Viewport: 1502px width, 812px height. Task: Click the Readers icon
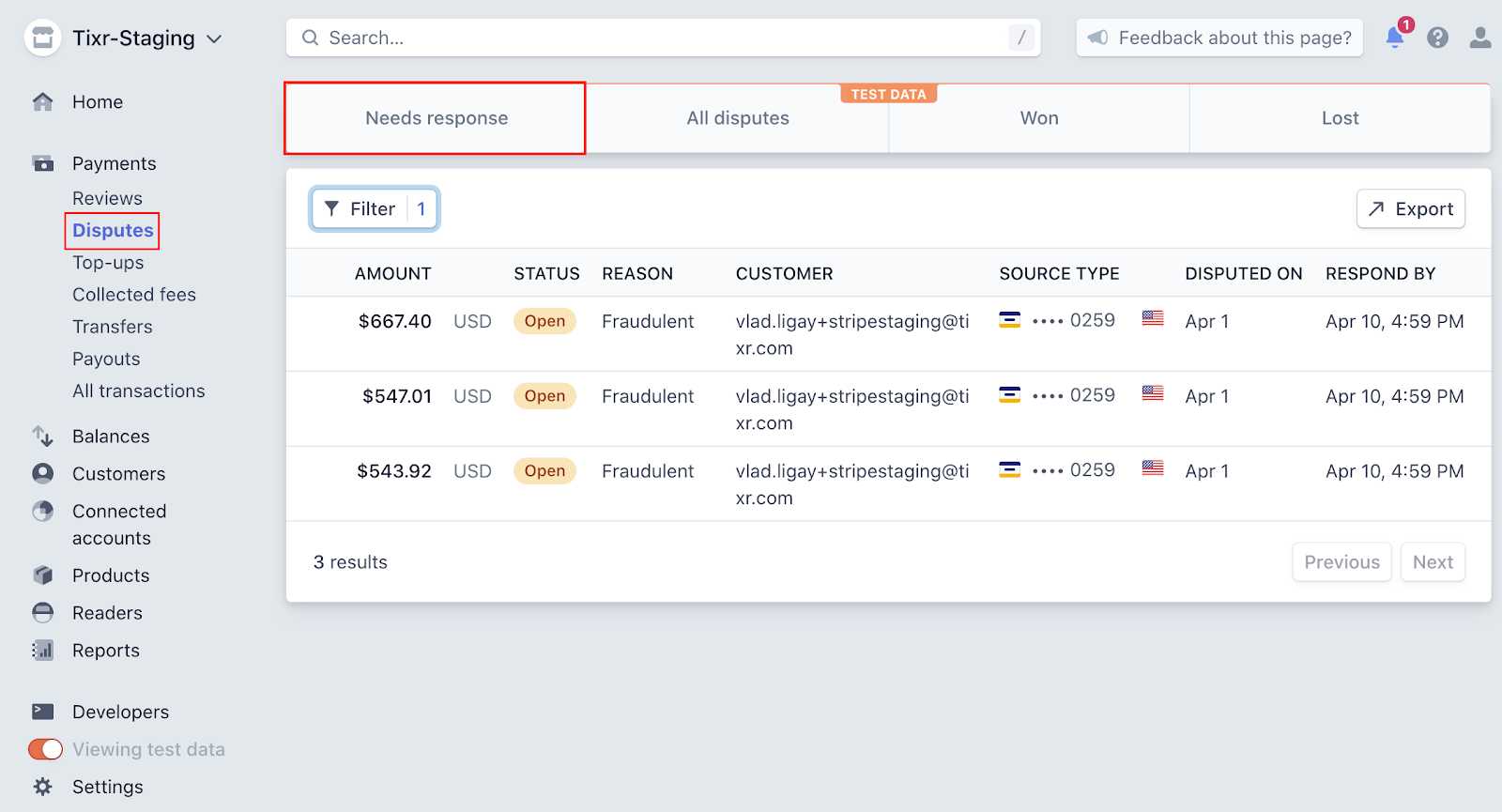[42, 612]
